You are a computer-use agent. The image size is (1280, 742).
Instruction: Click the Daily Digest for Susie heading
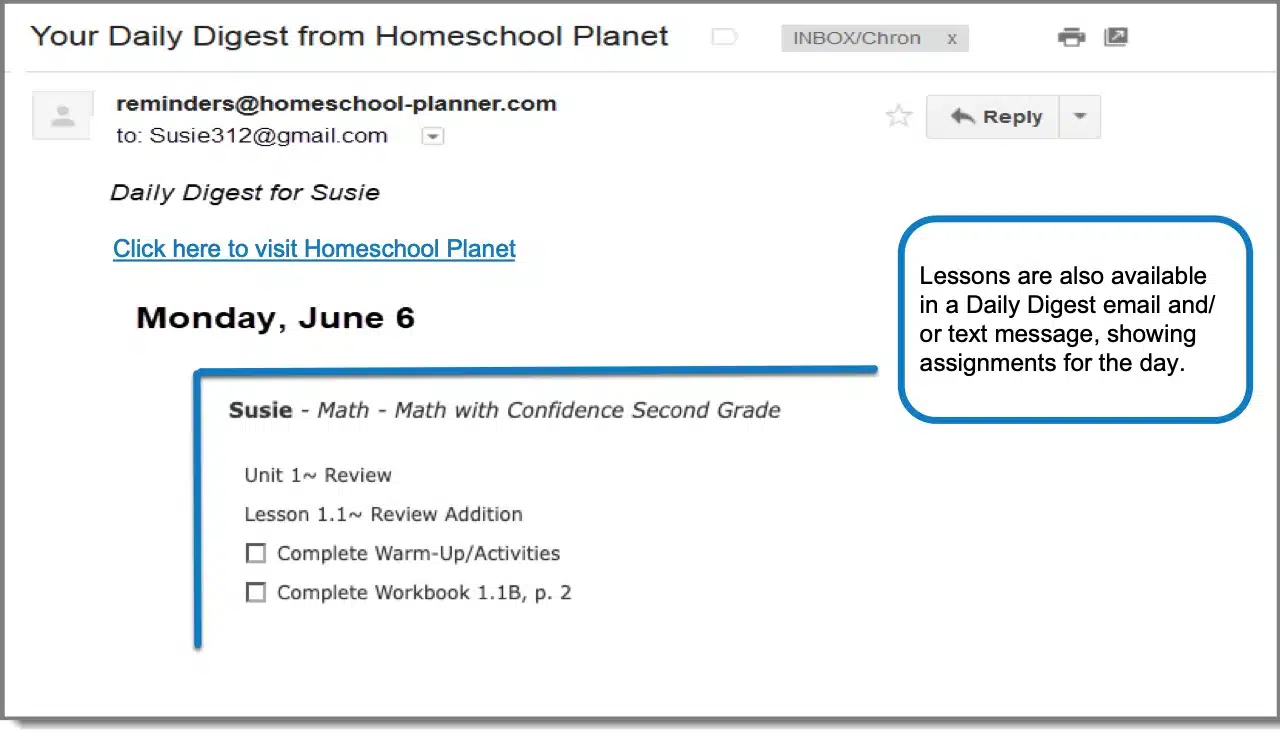(245, 192)
